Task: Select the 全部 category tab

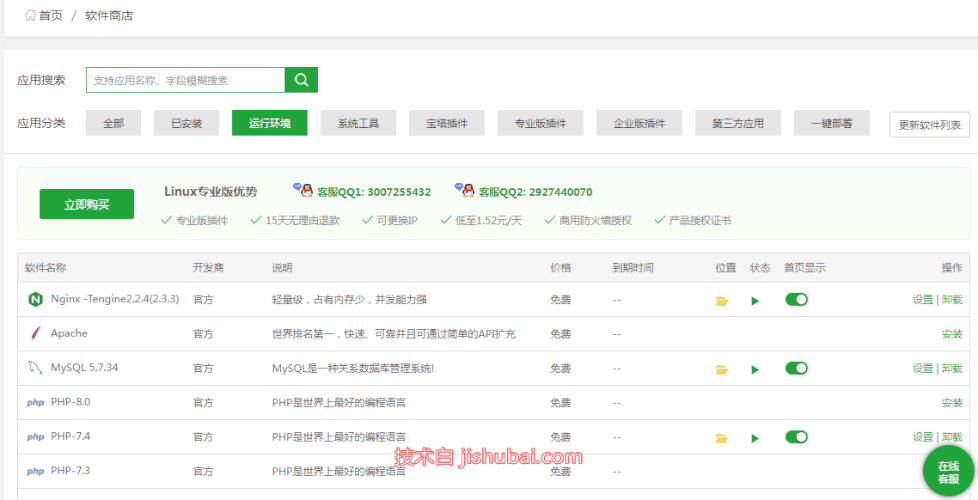Action: coord(114,123)
